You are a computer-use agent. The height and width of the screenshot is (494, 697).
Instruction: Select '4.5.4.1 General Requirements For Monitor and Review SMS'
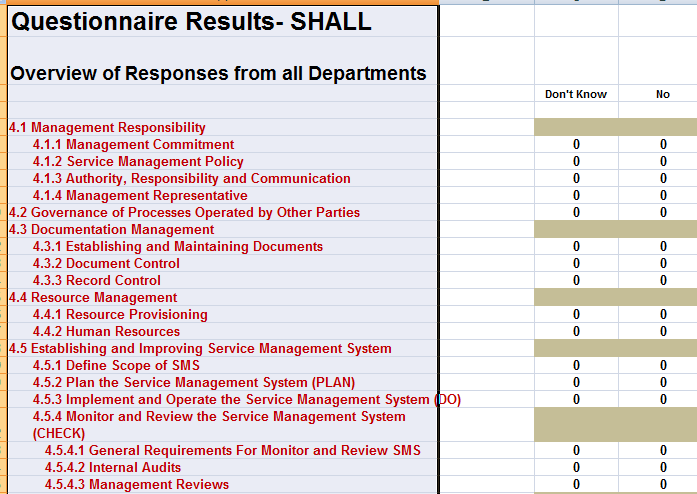pyautogui.click(x=232, y=450)
